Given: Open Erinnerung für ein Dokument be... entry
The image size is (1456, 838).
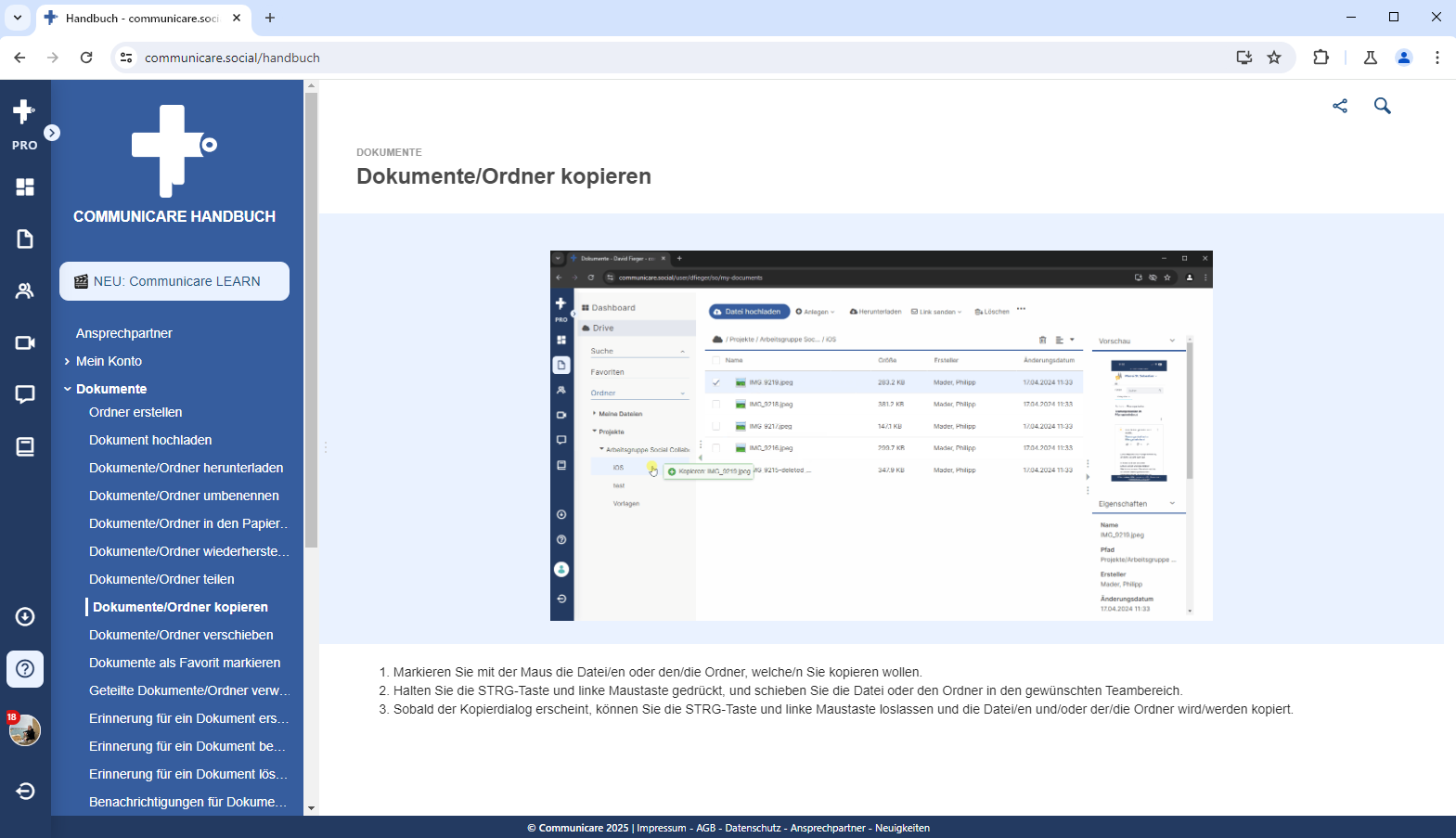Looking at the screenshot, I should 187,746.
